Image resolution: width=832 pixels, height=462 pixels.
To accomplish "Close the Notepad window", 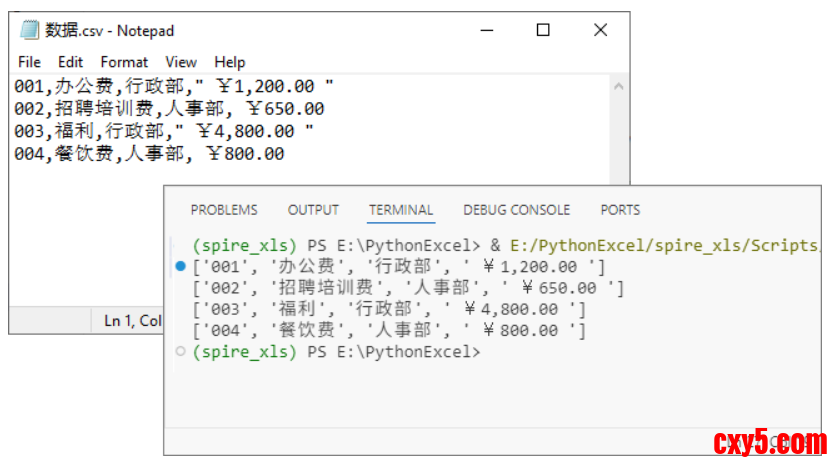I will click(x=600, y=31).
